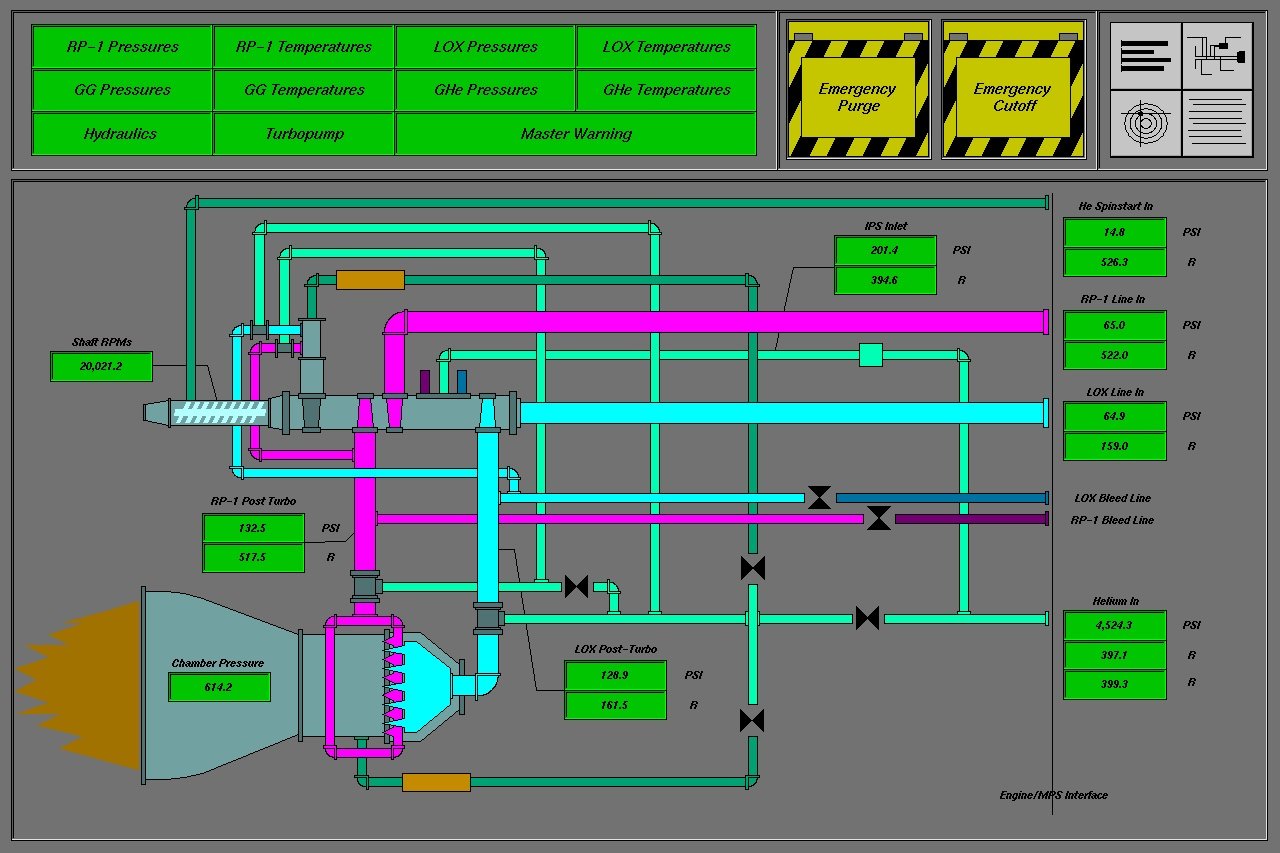Select RP-1 Post Turbo temperature 517.5
Image resolution: width=1280 pixels, height=853 pixels.
coord(254,558)
